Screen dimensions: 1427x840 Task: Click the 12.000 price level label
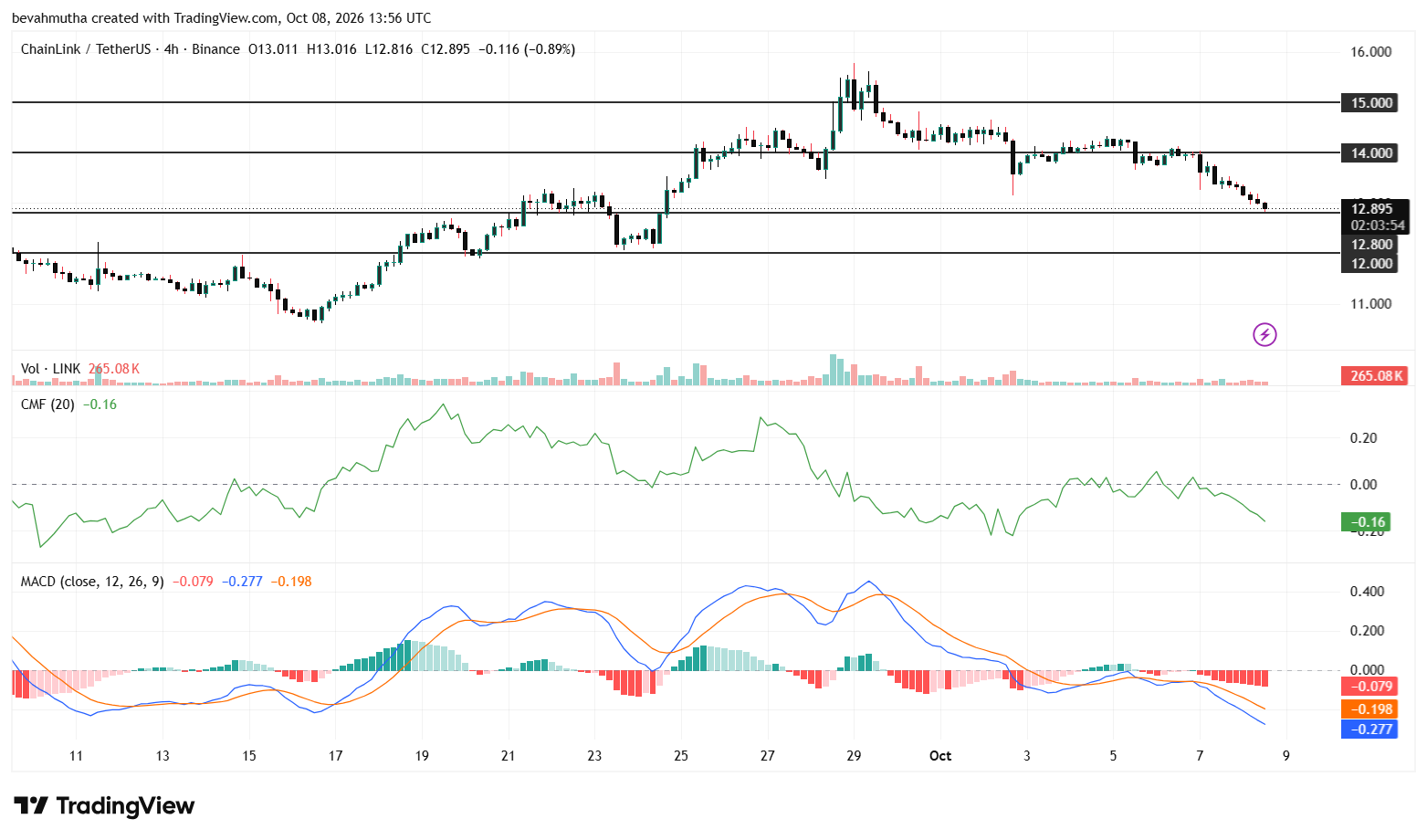1371,263
